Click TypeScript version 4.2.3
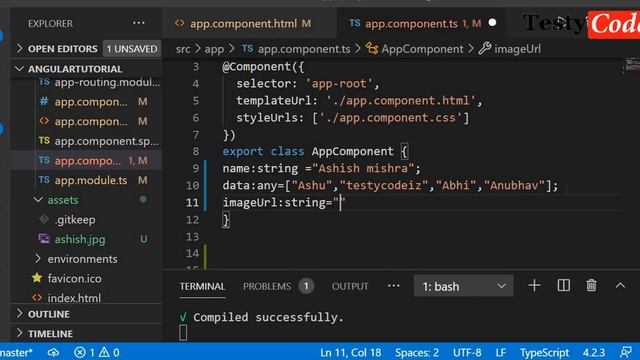This screenshot has width=640, height=360. (594, 352)
